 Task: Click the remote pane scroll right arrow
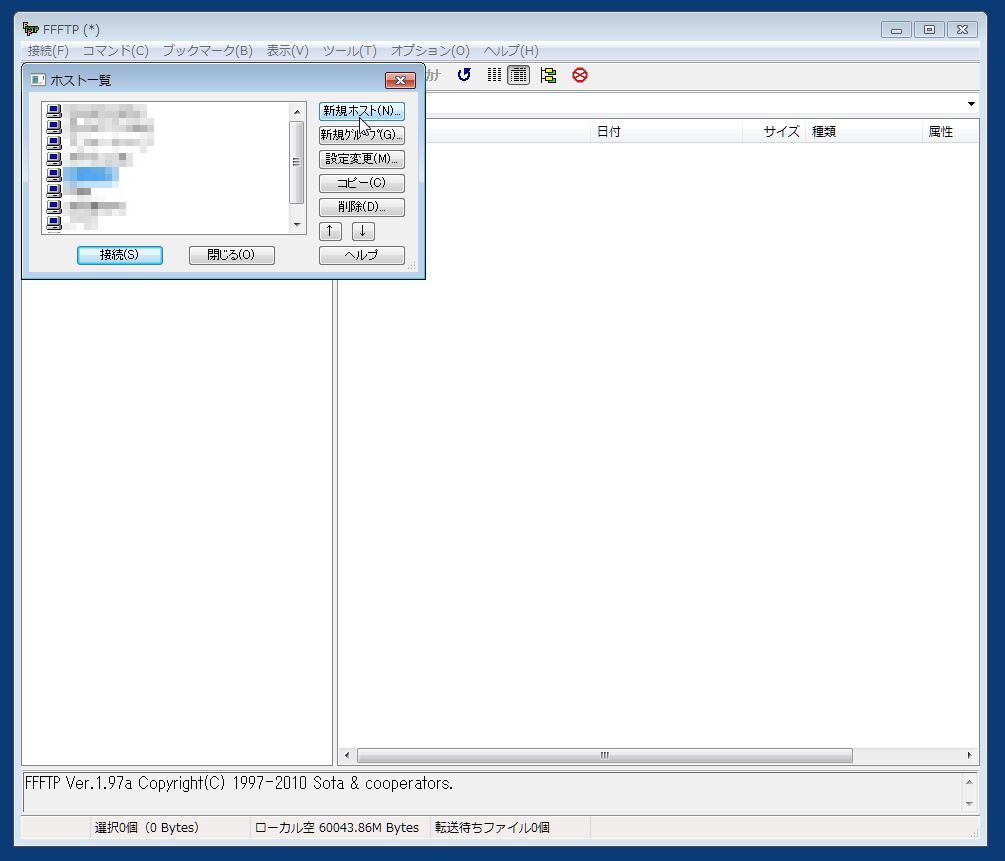(x=969, y=755)
